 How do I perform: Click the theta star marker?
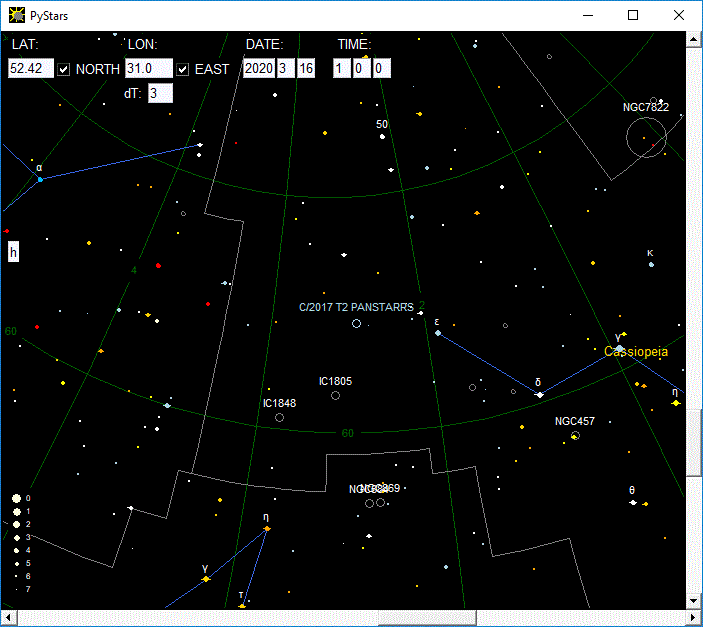tap(633, 503)
